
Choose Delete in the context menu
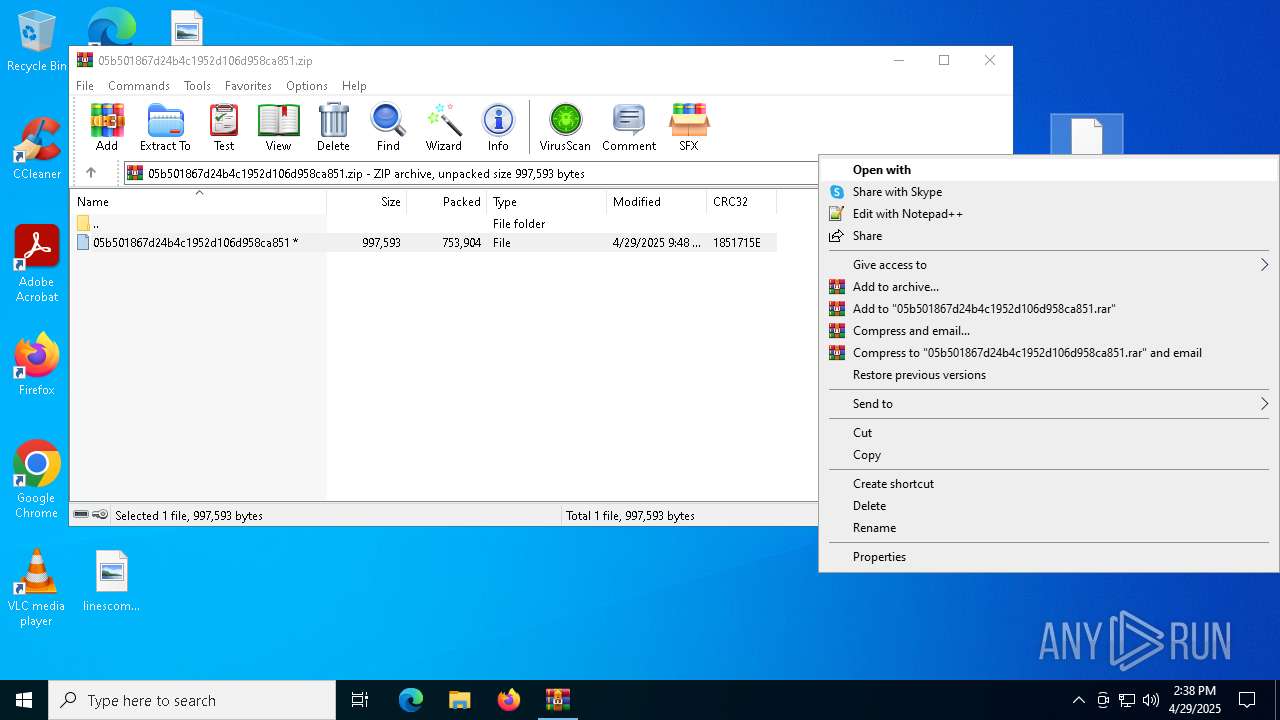(1050, 506)
